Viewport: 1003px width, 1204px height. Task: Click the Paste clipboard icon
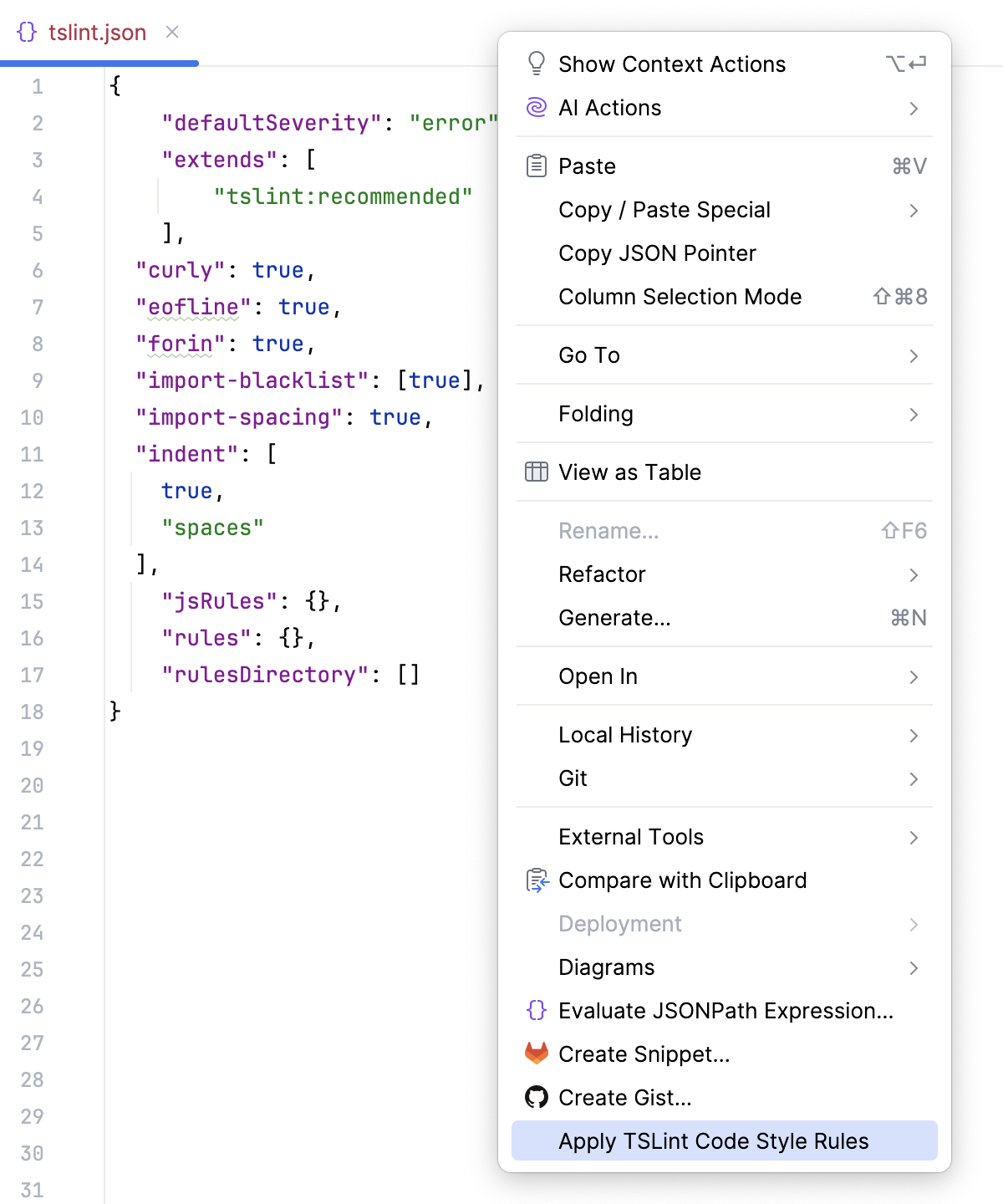(x=536, y=166)
